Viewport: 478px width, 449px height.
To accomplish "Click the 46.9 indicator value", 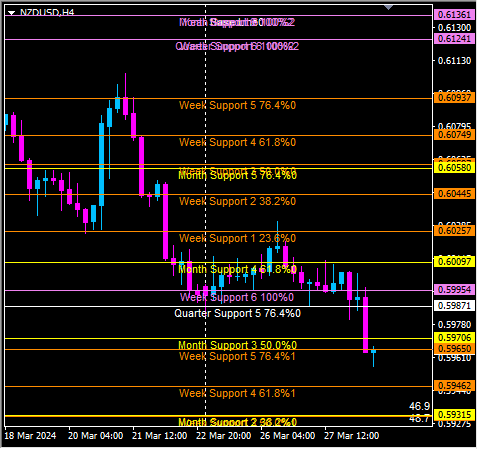I will click(x=419, y=406).
